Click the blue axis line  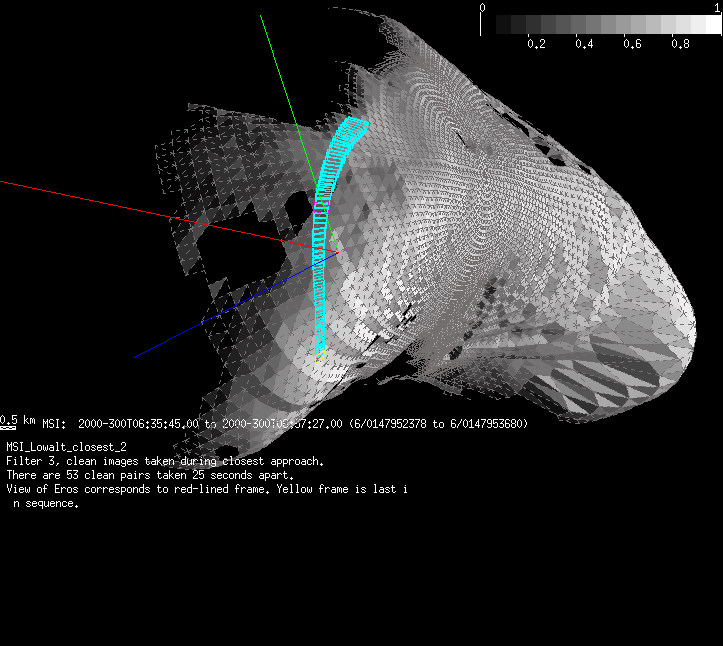click(235, 305)
